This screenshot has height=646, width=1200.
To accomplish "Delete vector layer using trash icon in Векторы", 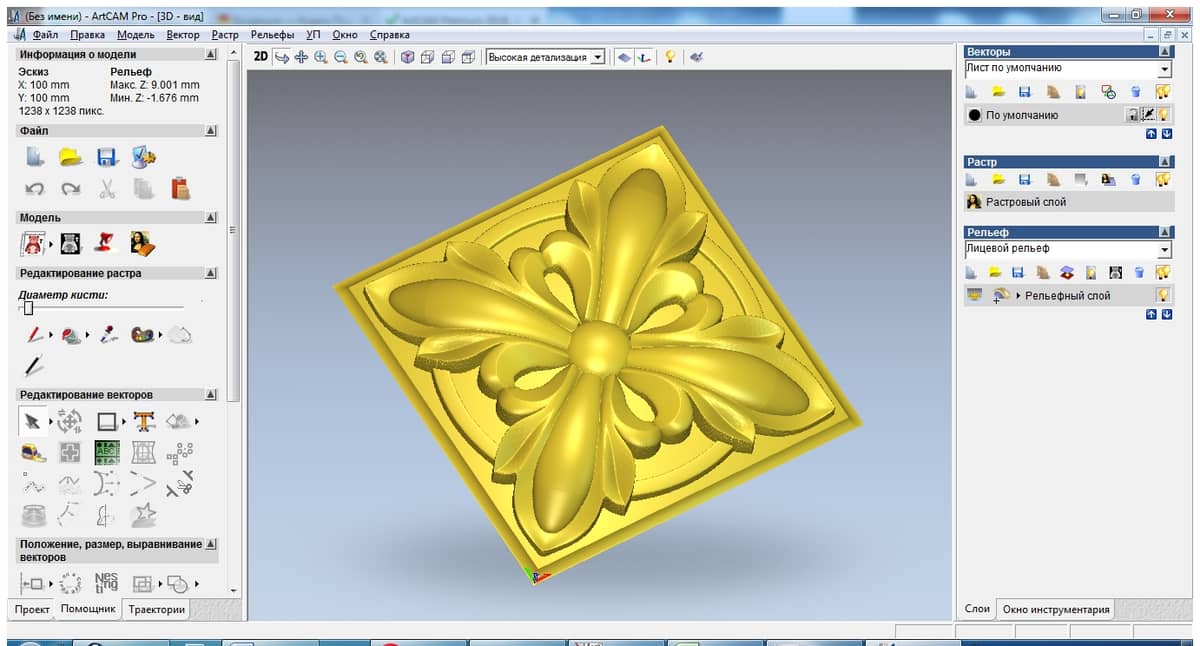I will pyautogui.click(x=1135, y=92).
